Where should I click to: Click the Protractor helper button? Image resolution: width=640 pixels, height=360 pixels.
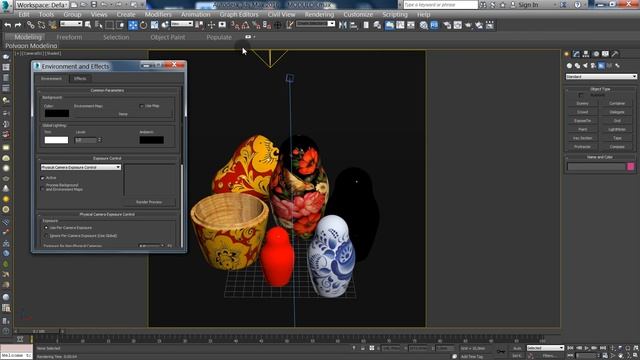click(x=582, y=147)
